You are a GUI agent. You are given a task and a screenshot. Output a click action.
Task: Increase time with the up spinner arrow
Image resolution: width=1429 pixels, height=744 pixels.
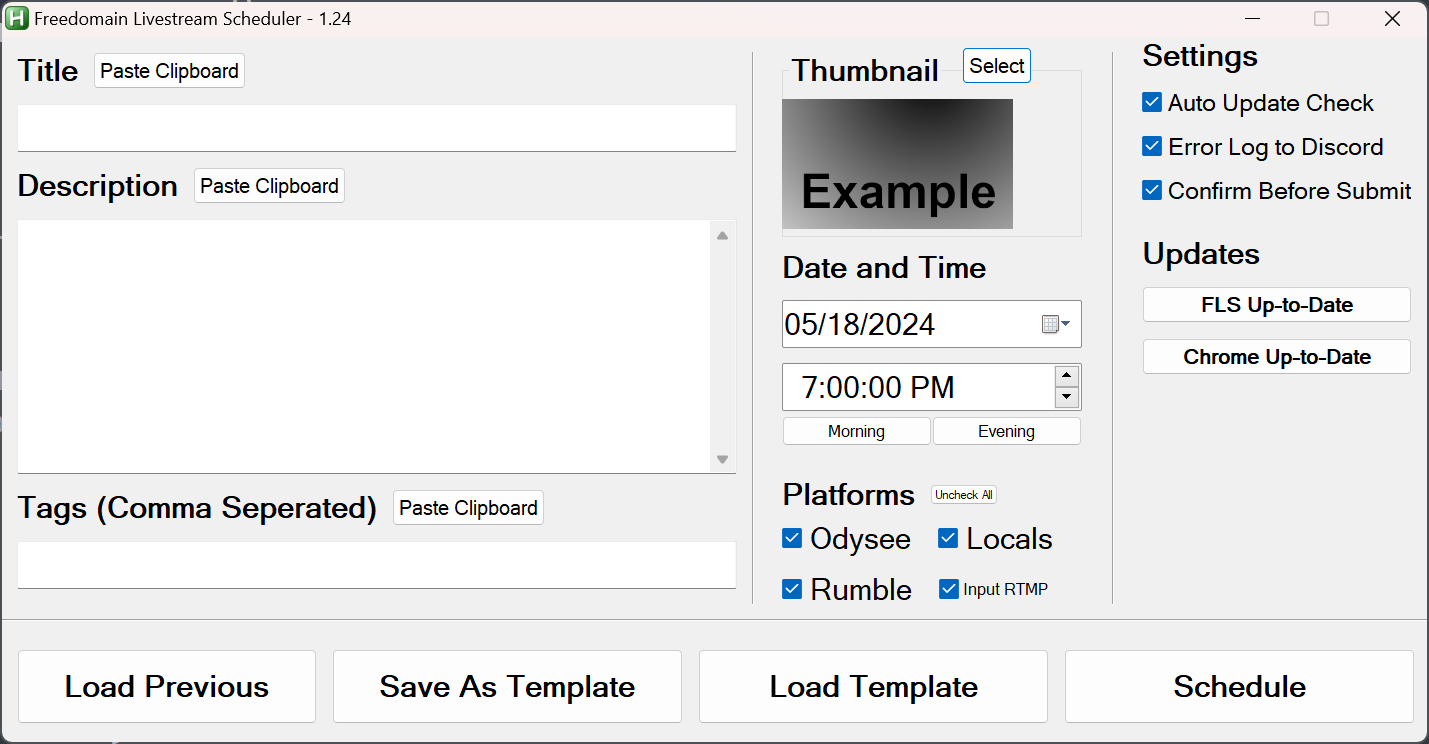pyautogui.click(x=1067, y=376)
